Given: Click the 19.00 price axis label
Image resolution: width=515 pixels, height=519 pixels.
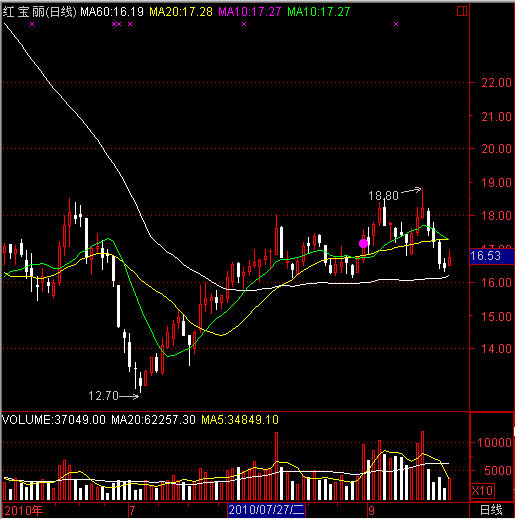Looking at the screenshot, I should pyautogui.click(x=496, y=183).
